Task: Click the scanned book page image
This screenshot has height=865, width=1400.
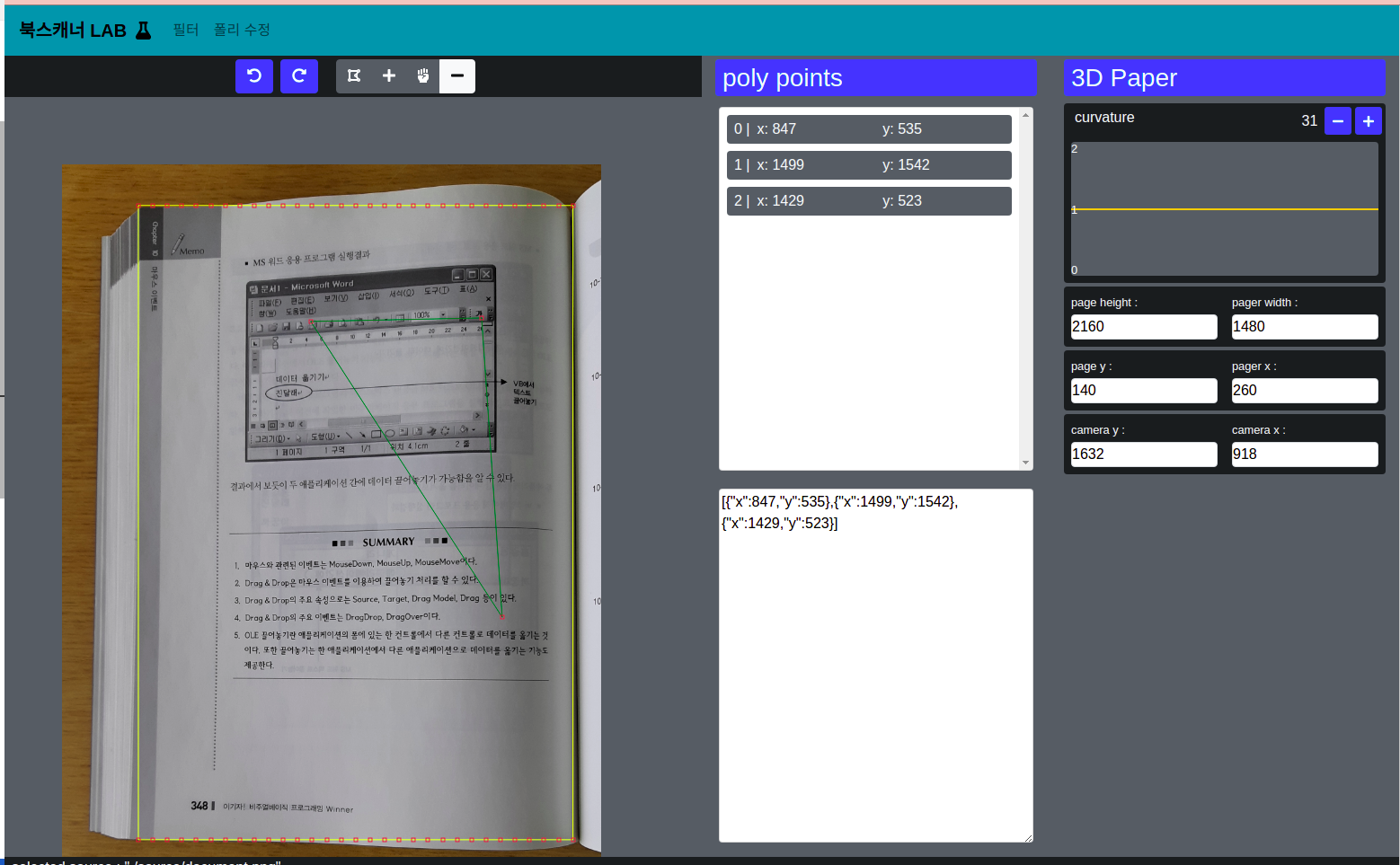Action: 332,510
